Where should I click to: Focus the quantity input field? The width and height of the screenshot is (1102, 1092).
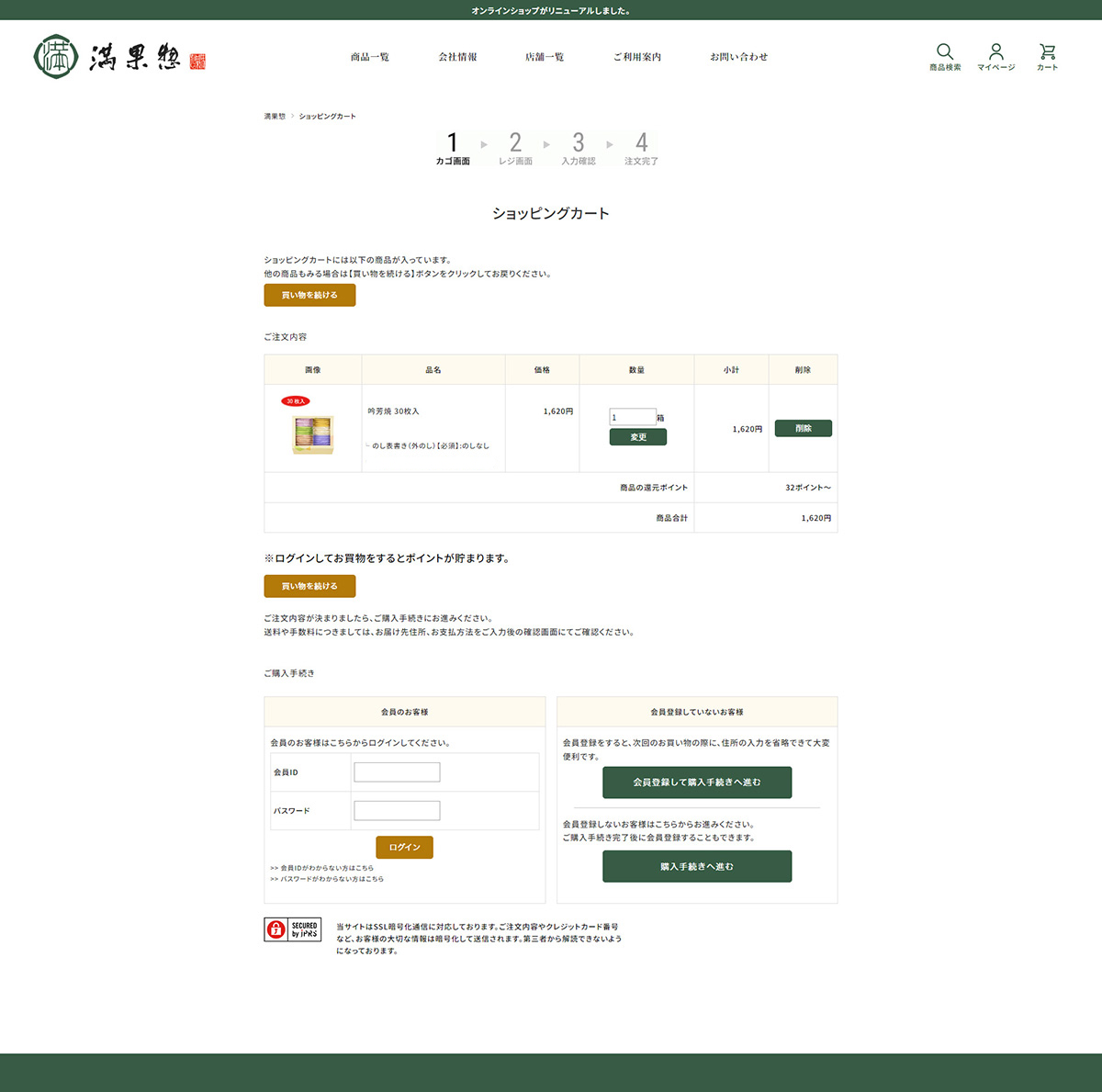pos(632,417)
